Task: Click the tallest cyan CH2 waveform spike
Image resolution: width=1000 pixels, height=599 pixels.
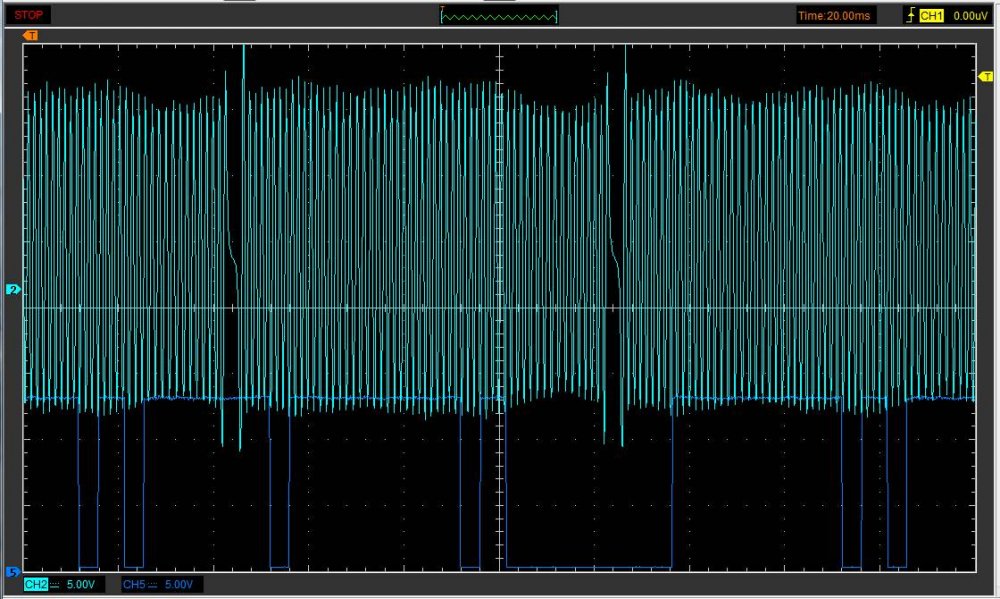Action: point(243,60)
